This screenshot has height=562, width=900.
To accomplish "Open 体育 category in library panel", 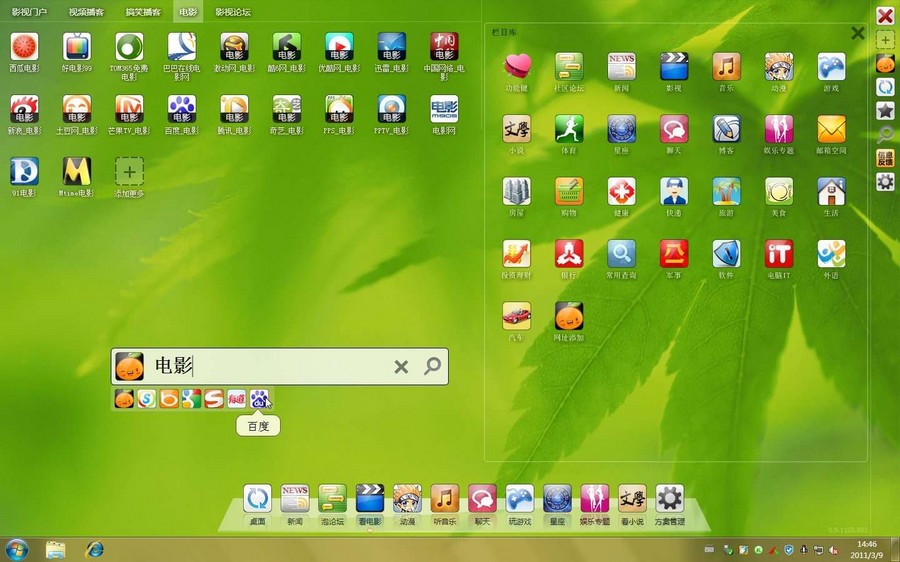I will [x=569, y=129].
